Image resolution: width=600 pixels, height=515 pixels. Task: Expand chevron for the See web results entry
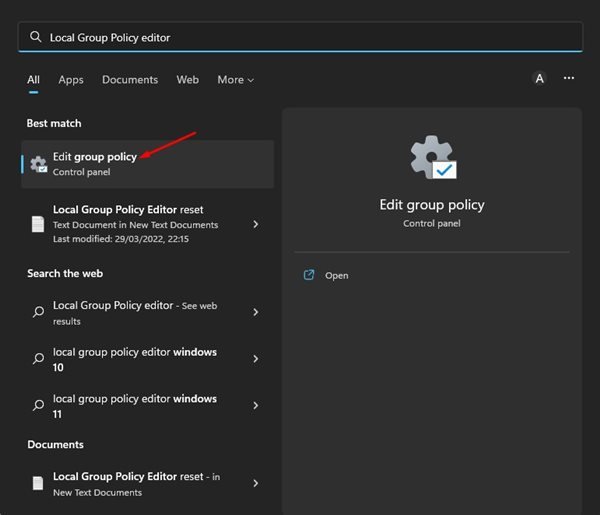pos(256,312)
